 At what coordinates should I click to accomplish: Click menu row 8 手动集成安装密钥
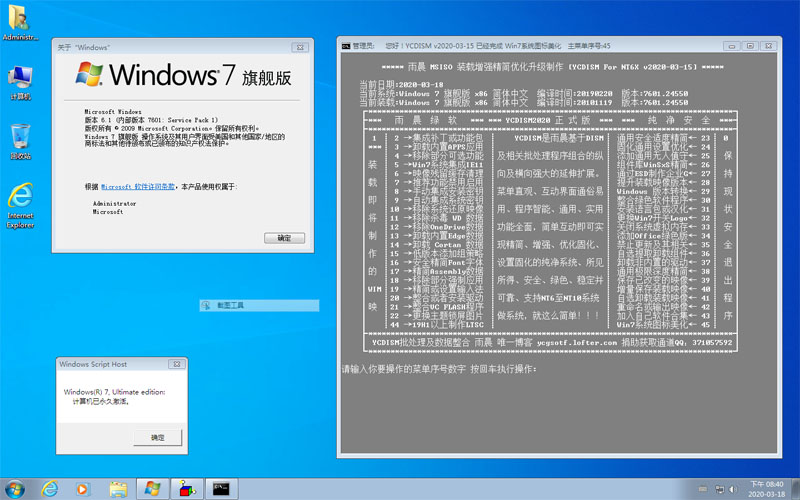click(x=438, y=191)
